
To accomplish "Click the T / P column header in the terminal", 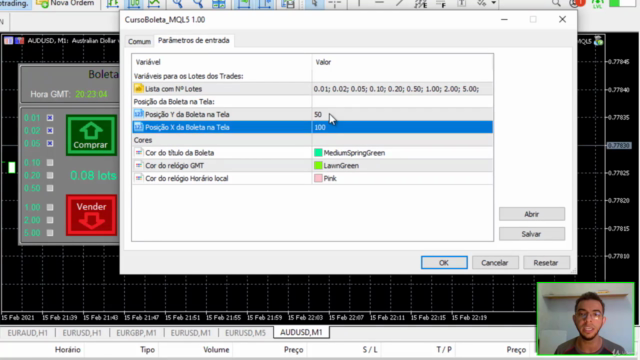I will 444,350.
